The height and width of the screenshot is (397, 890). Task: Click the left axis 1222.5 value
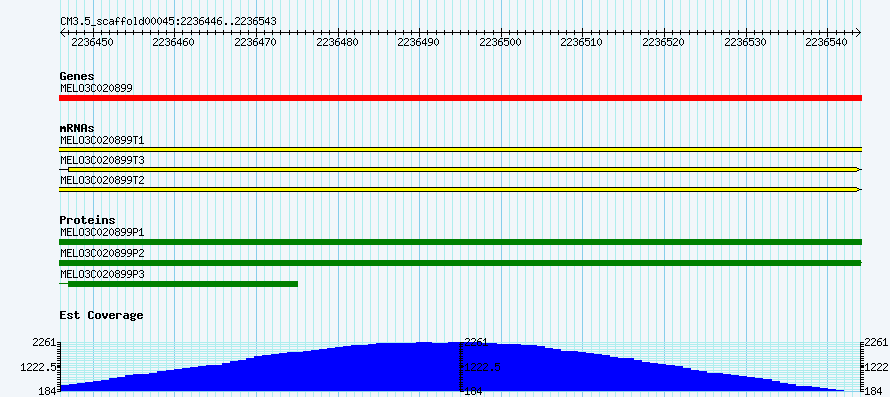37,367
